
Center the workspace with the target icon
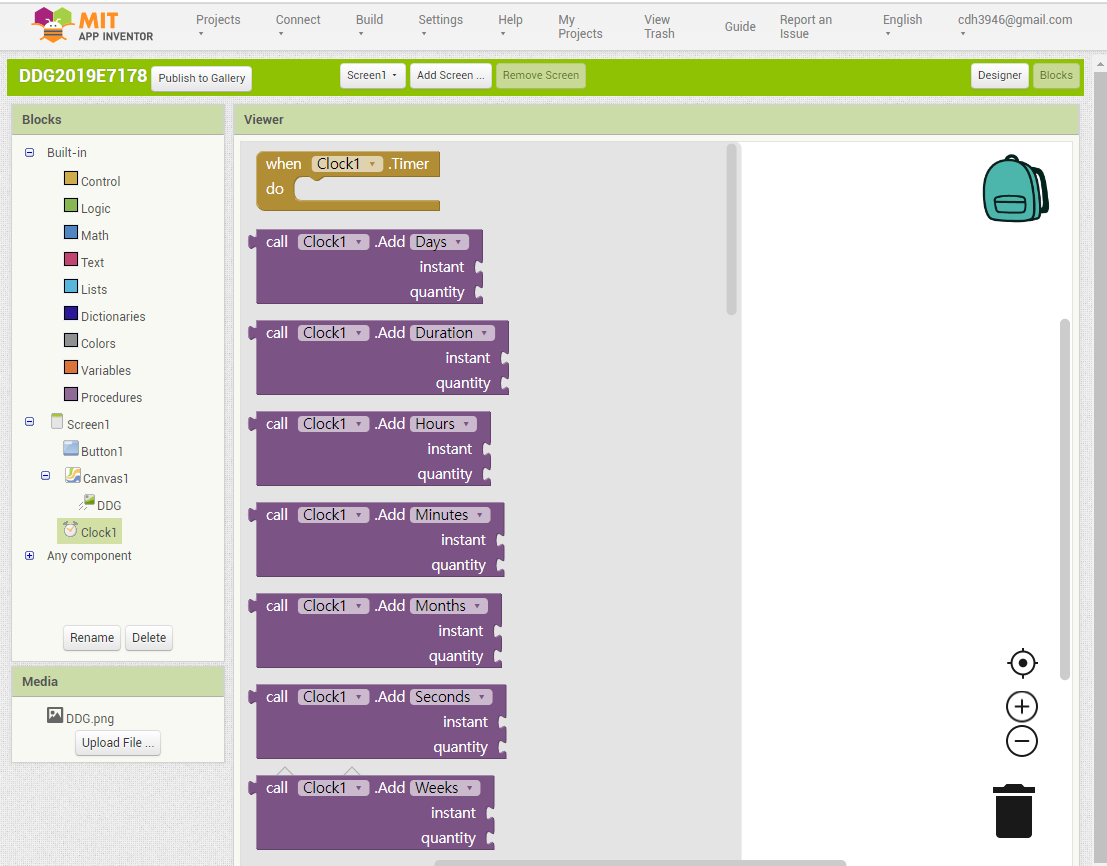[1022, 663]
